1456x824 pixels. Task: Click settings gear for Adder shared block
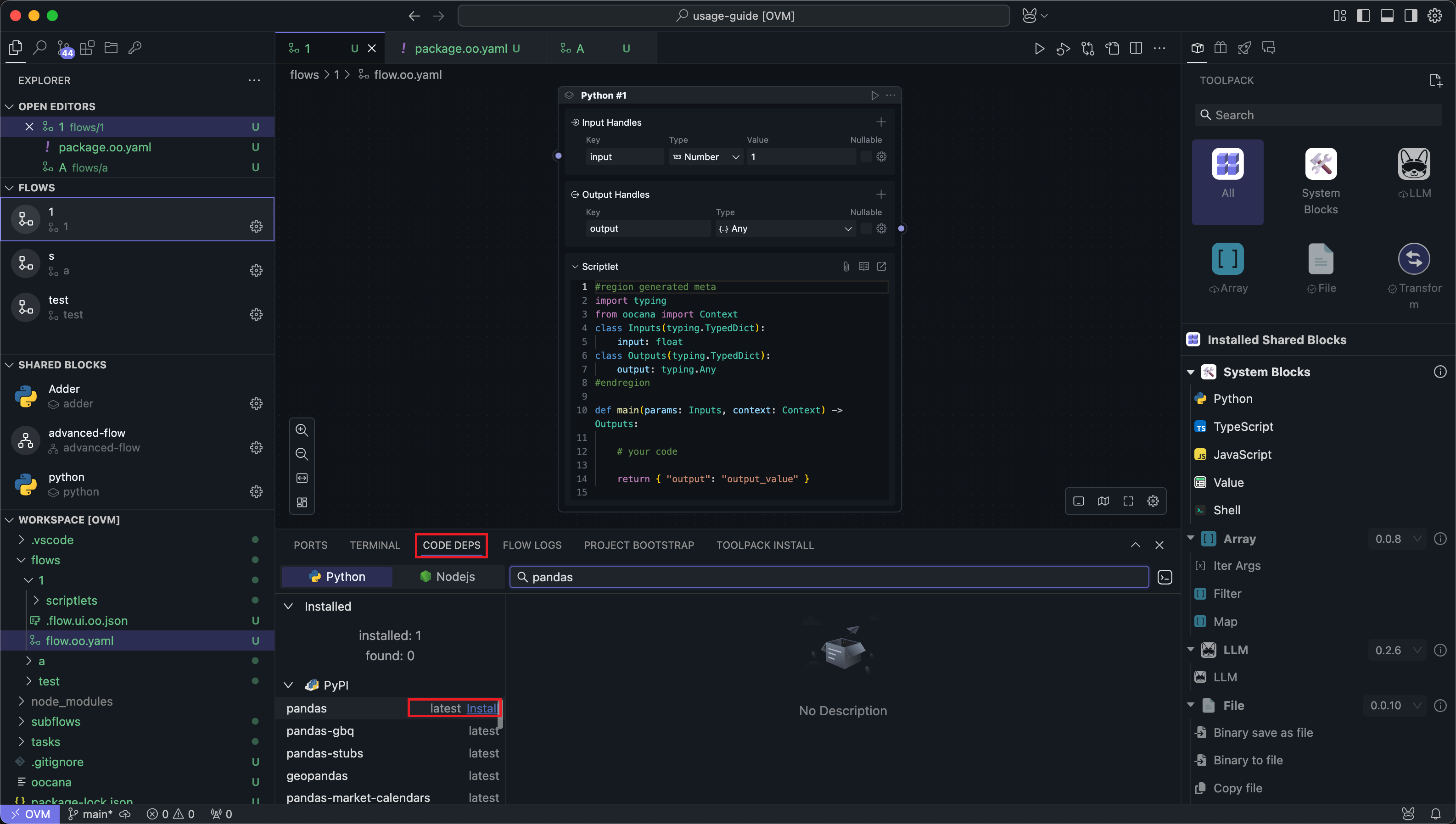tap(256, 403)
